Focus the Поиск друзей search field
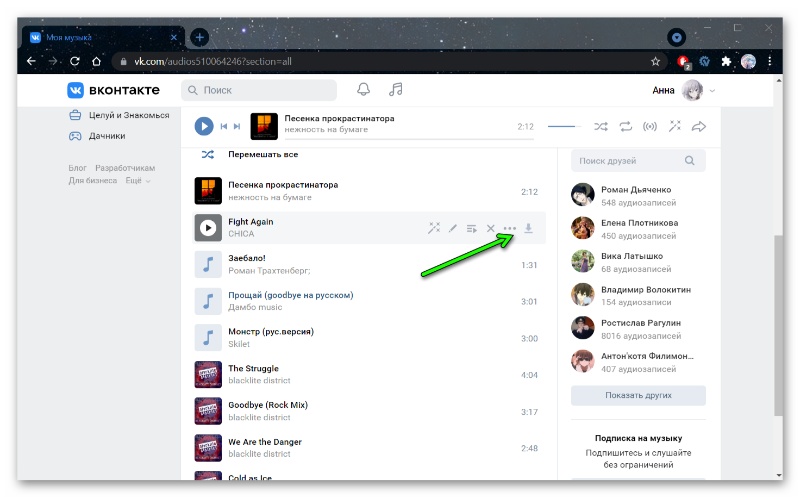This screenshot has height=498, width=800. click(638, 161)
